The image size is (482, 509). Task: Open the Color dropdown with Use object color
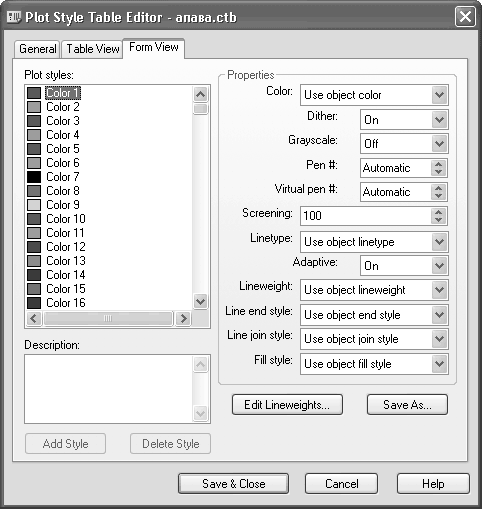[374, 95]
